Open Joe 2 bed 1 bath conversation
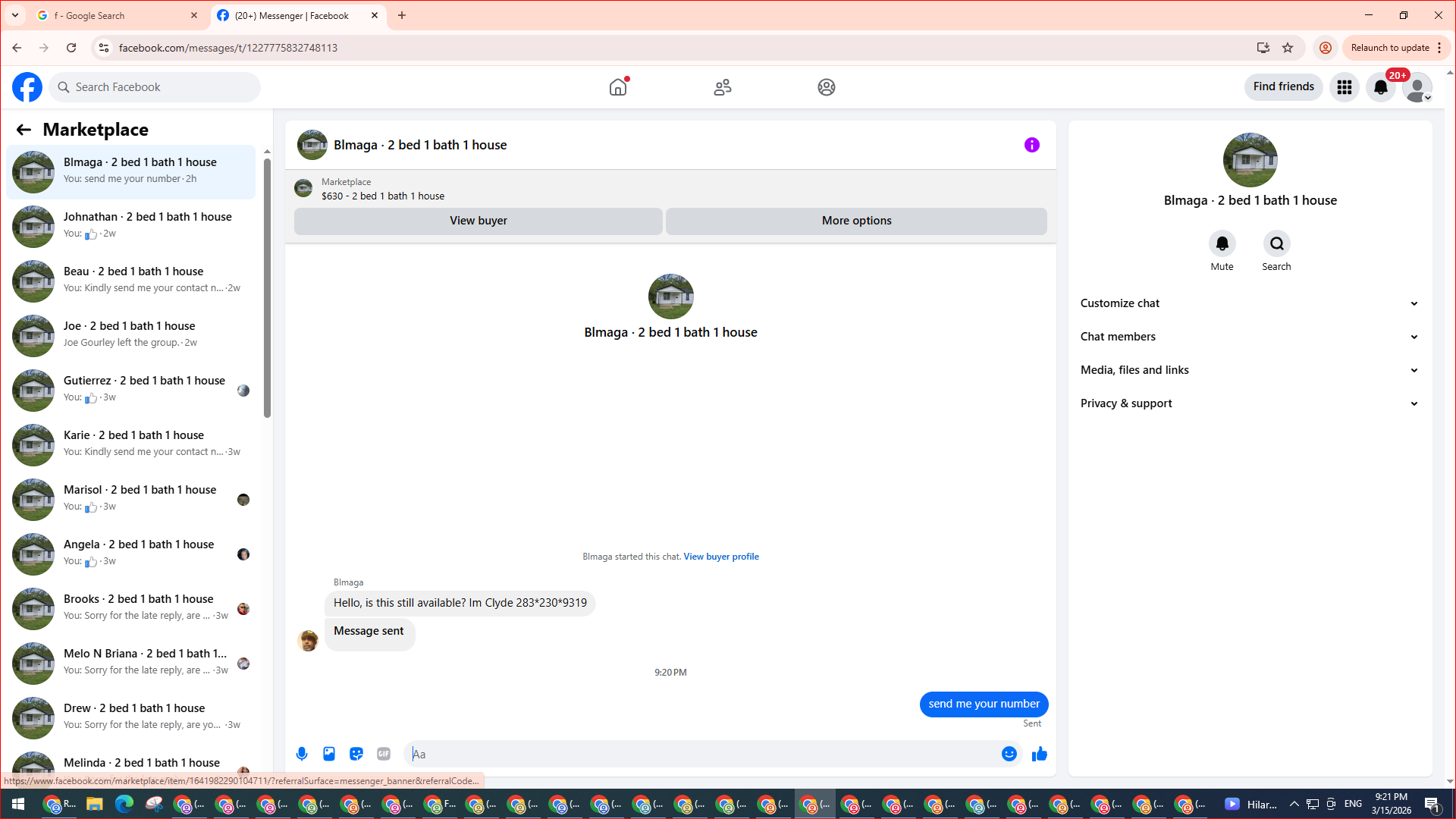The width and height of the screenshot is (1456, 819). point(131,335)
